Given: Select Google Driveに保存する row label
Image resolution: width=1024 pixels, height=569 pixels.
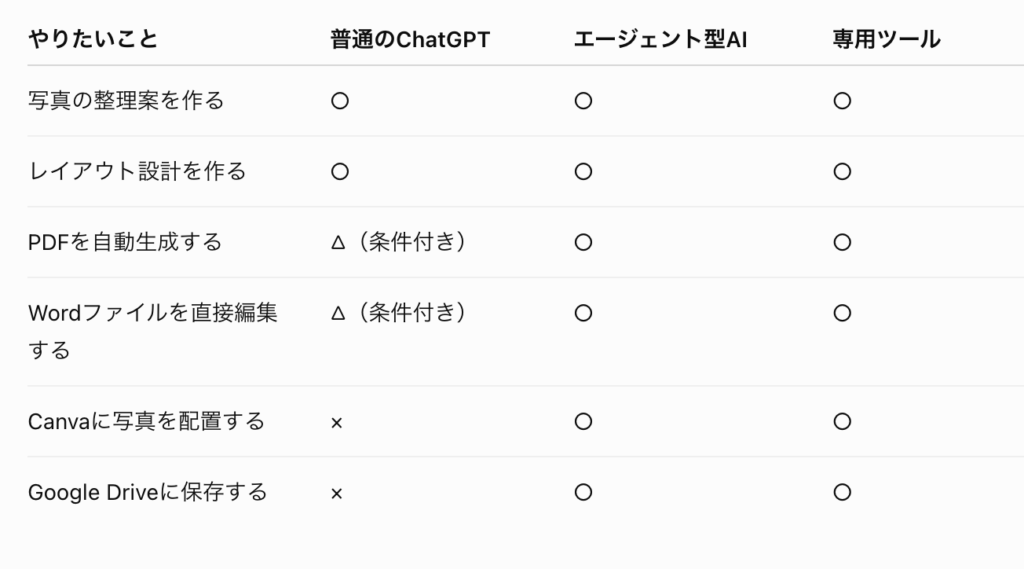Looking at the screenshot, I should point(148,492).
